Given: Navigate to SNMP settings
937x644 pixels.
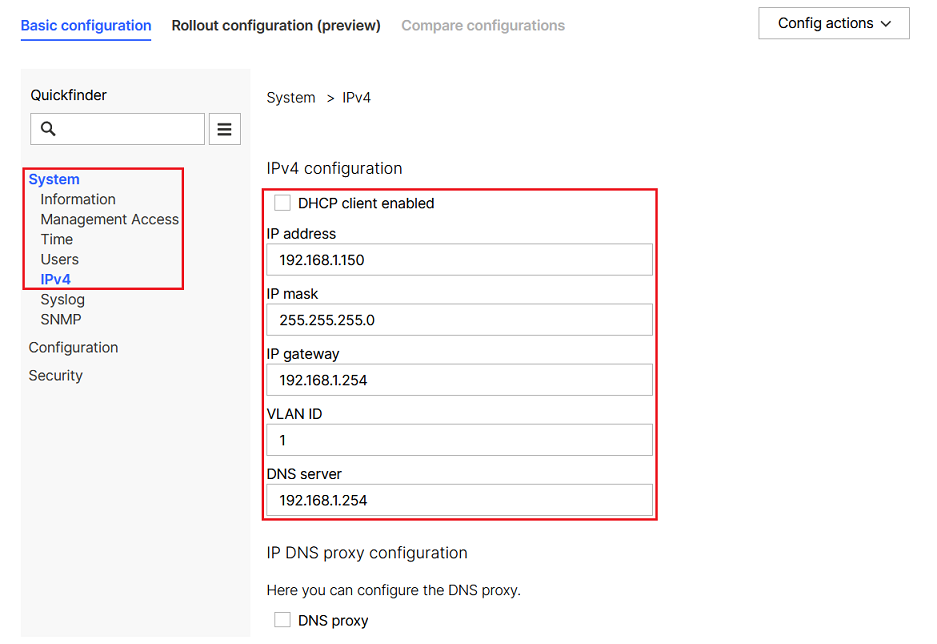Looking at the screenshot, I should click(61, 319).
